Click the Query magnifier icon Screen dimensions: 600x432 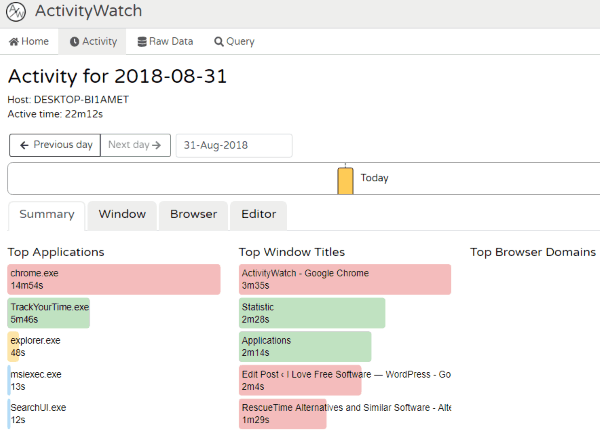[219, 42]
